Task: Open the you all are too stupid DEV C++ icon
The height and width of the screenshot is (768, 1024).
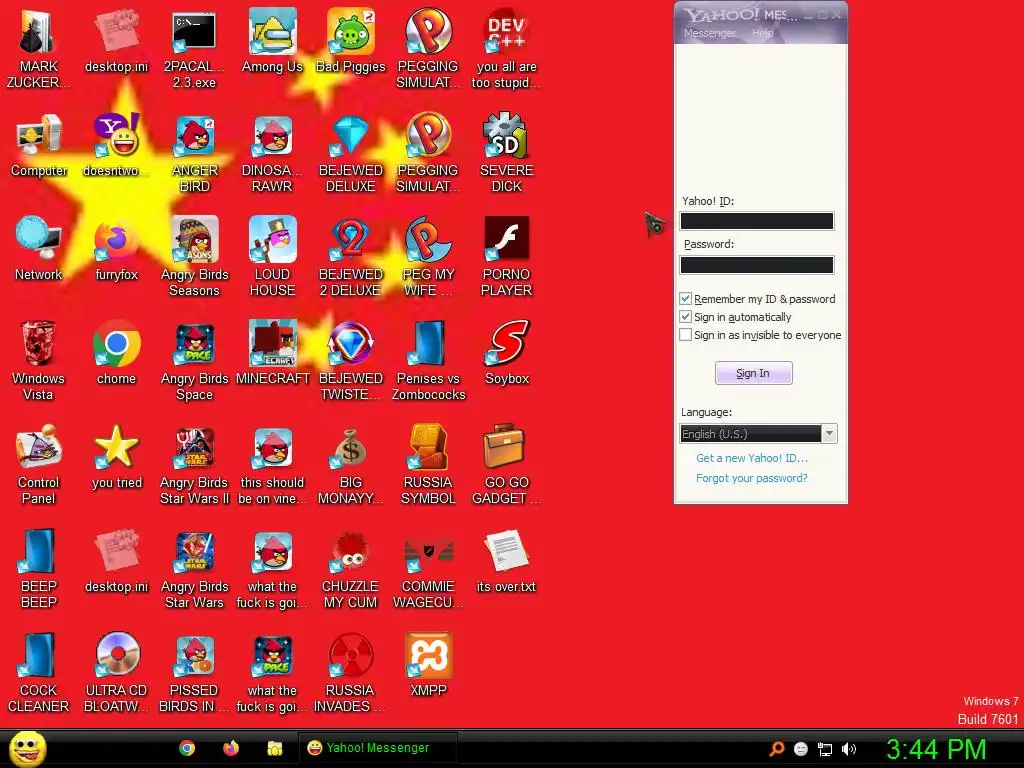Action: point(507,49)
